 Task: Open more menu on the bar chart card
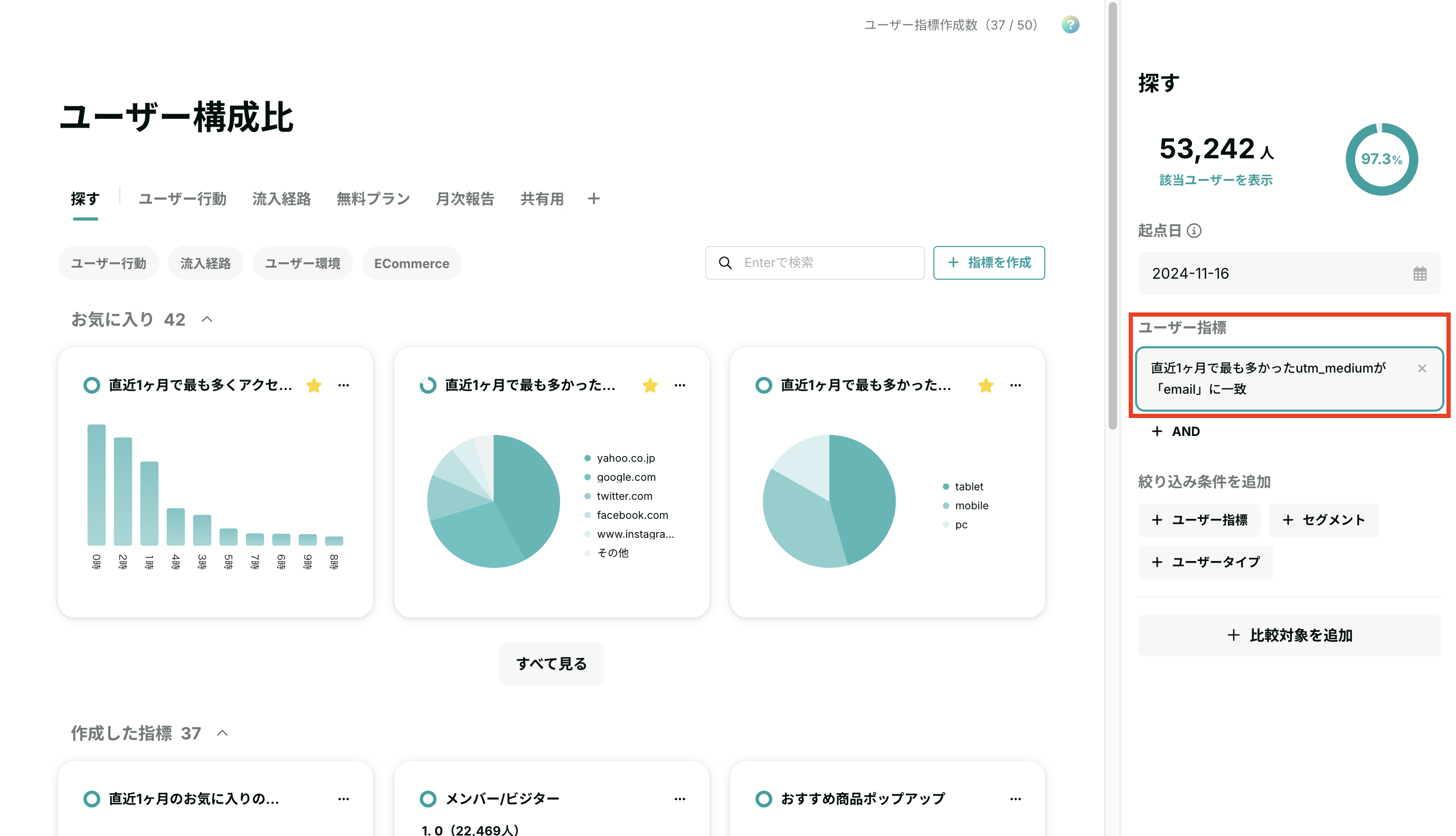[343, 385]
